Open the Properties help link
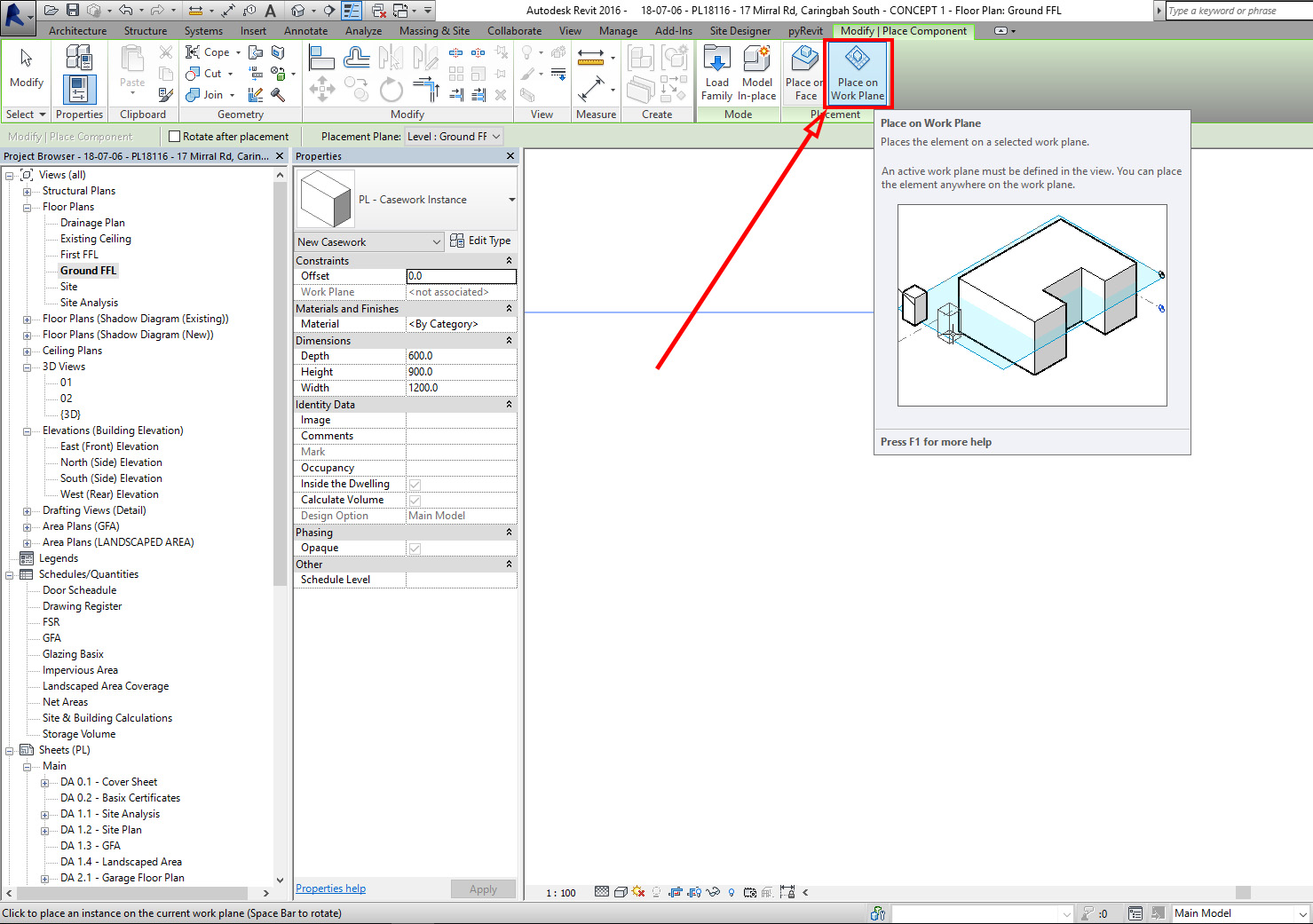Viewport: 1313px width, 924px height. coord(329,888)
